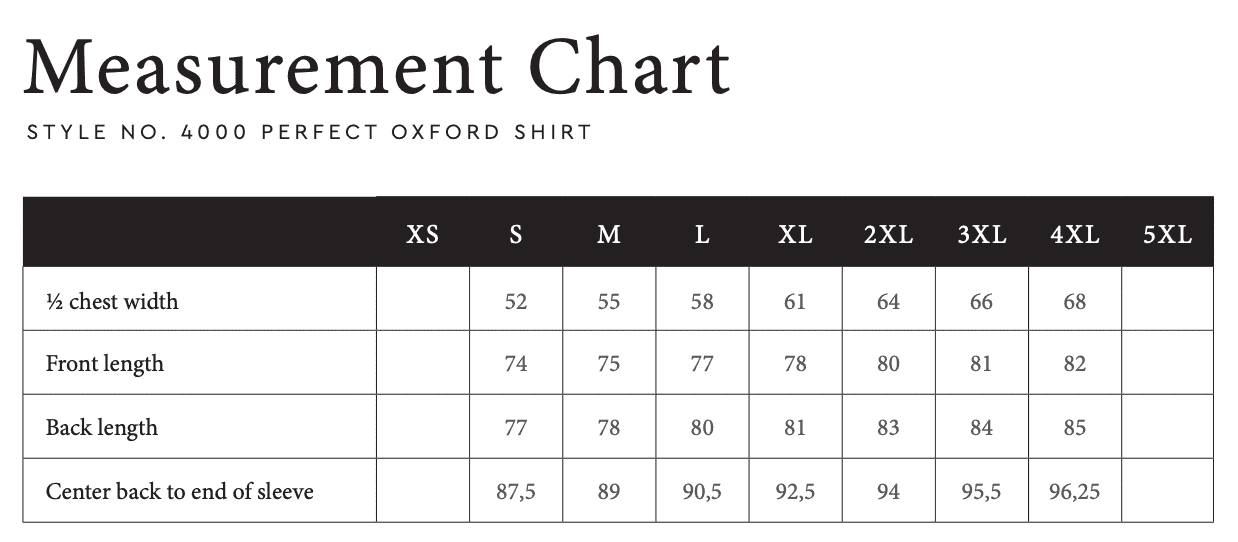Select the XL column header

pyautogui.click(x=795, y=235)
